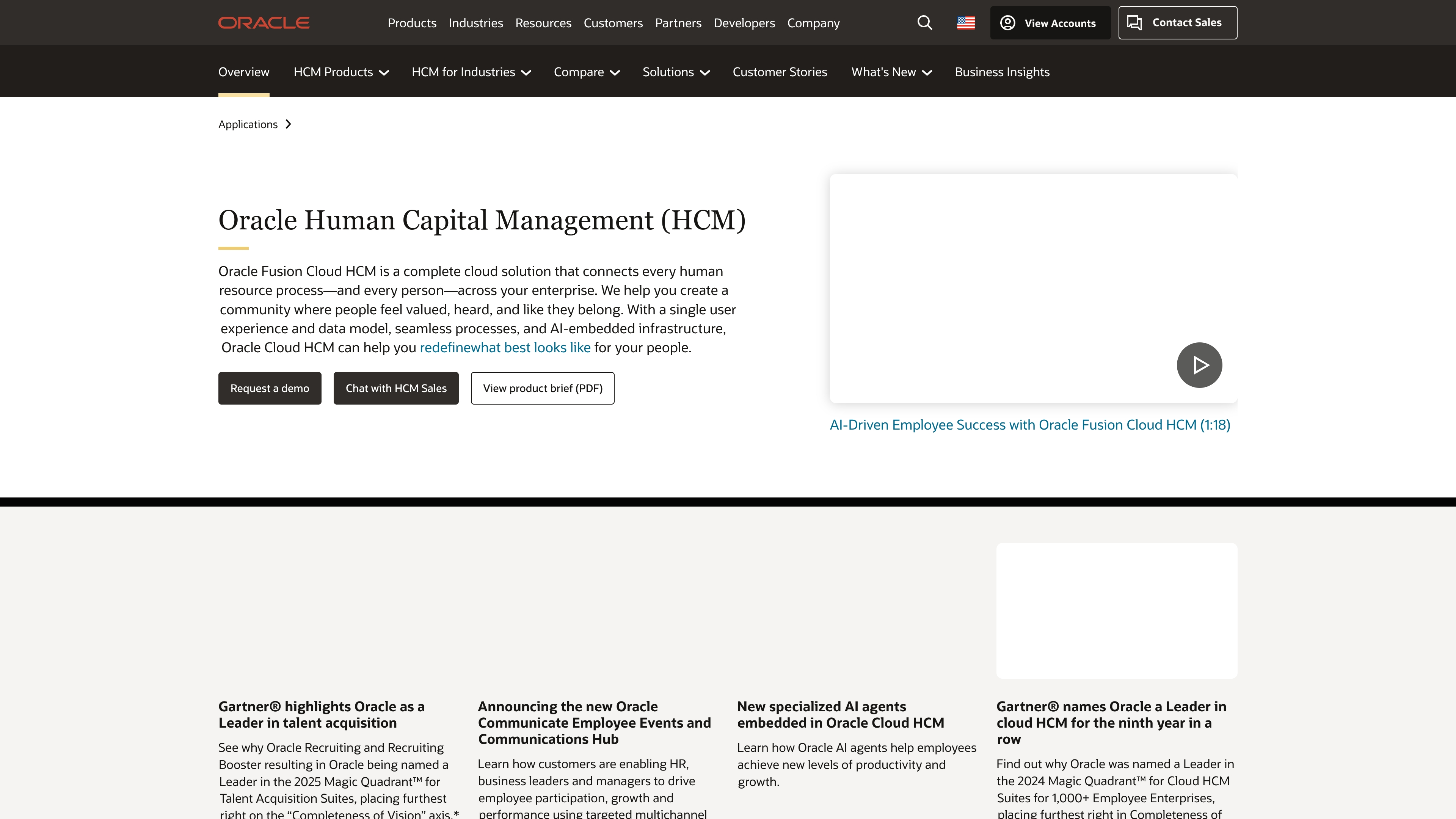Expand the Solutions dropdown
The height and width of the screenshot is (819, 1456).
676,72
